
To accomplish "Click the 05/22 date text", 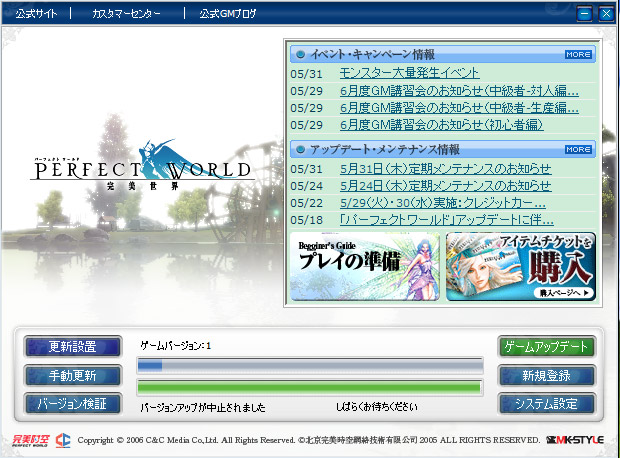I will (306, 203).
